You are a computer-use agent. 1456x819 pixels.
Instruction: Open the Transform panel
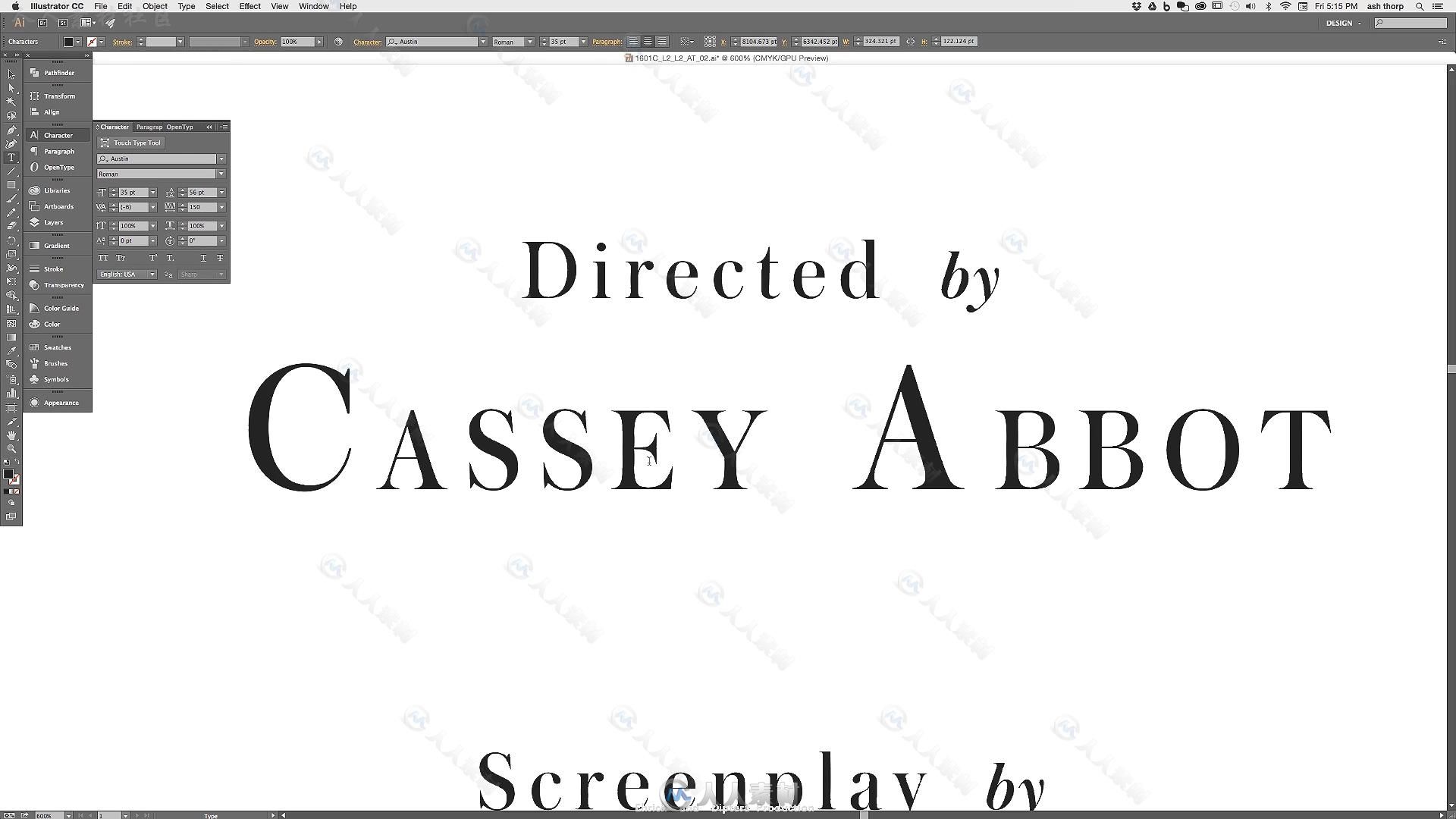coord(58,96)
